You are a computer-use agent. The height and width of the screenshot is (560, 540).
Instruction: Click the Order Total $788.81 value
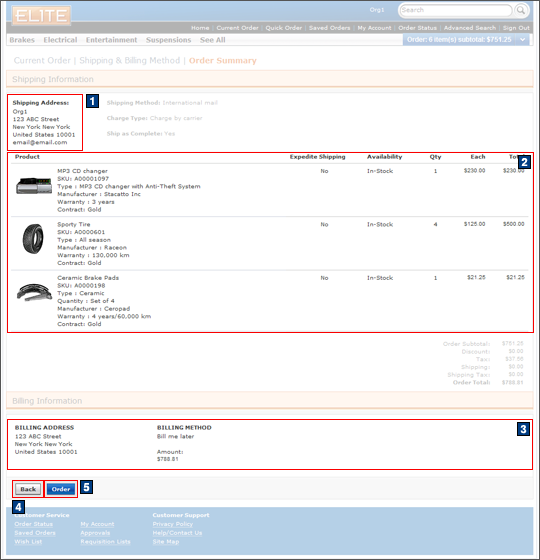coord(512,382)
